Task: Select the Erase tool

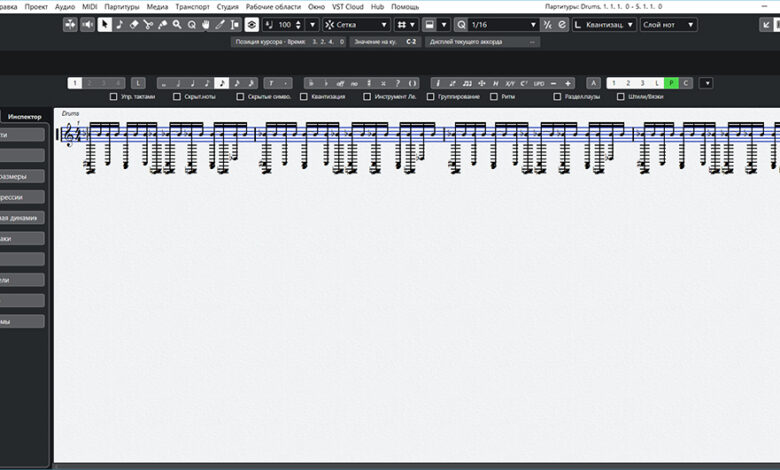Action: point(133,24)
